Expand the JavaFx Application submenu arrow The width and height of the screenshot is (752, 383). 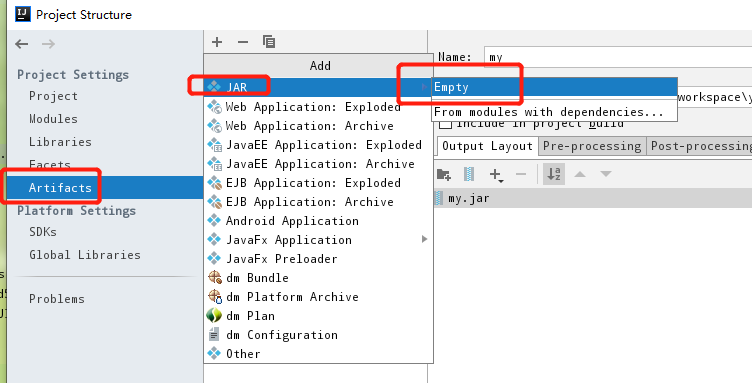[424, 239]
